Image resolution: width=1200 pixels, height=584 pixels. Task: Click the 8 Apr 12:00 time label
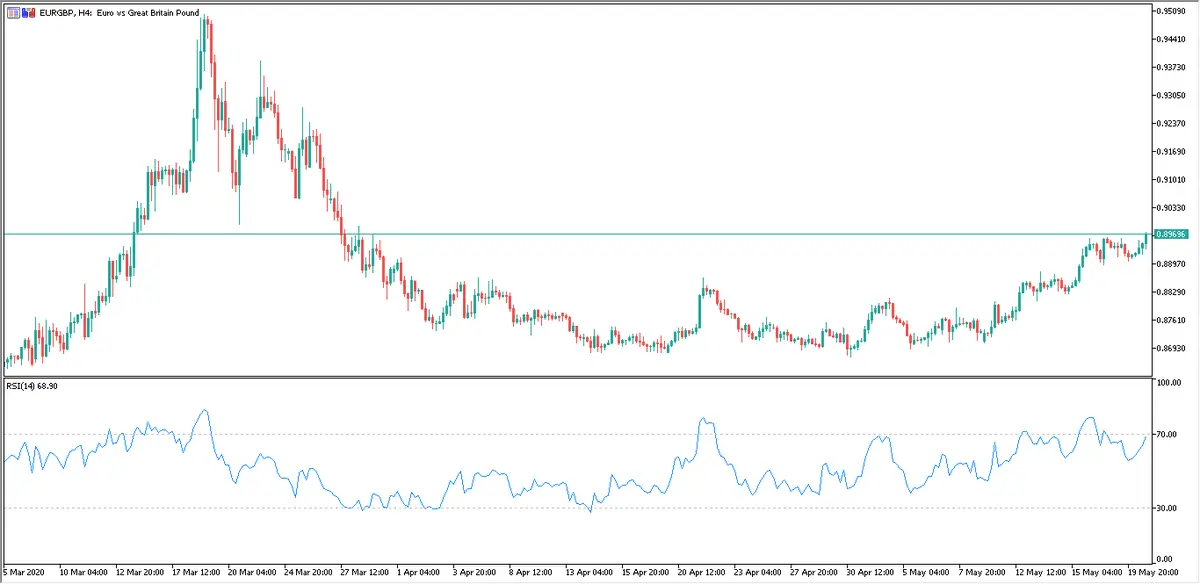[x=530, y=575]
